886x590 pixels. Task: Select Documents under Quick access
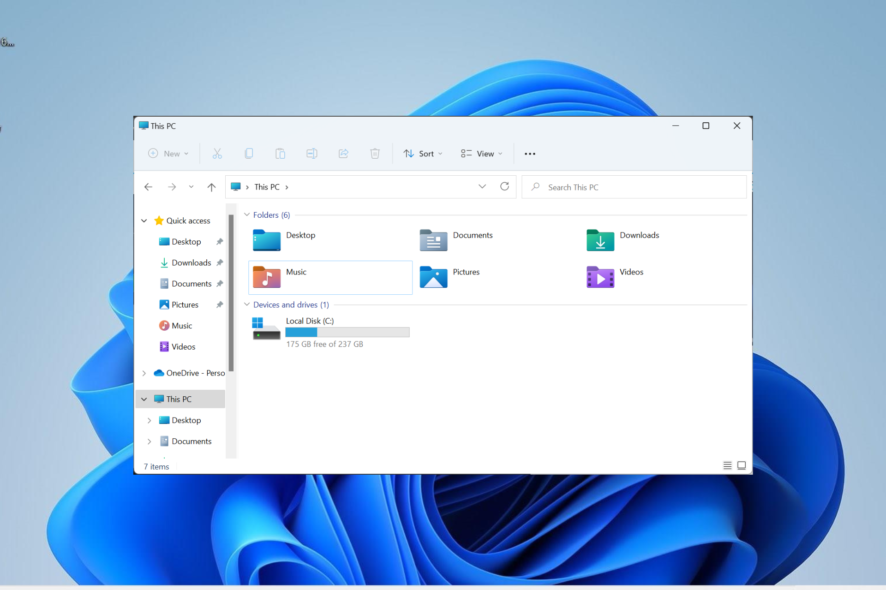point(191,284)
